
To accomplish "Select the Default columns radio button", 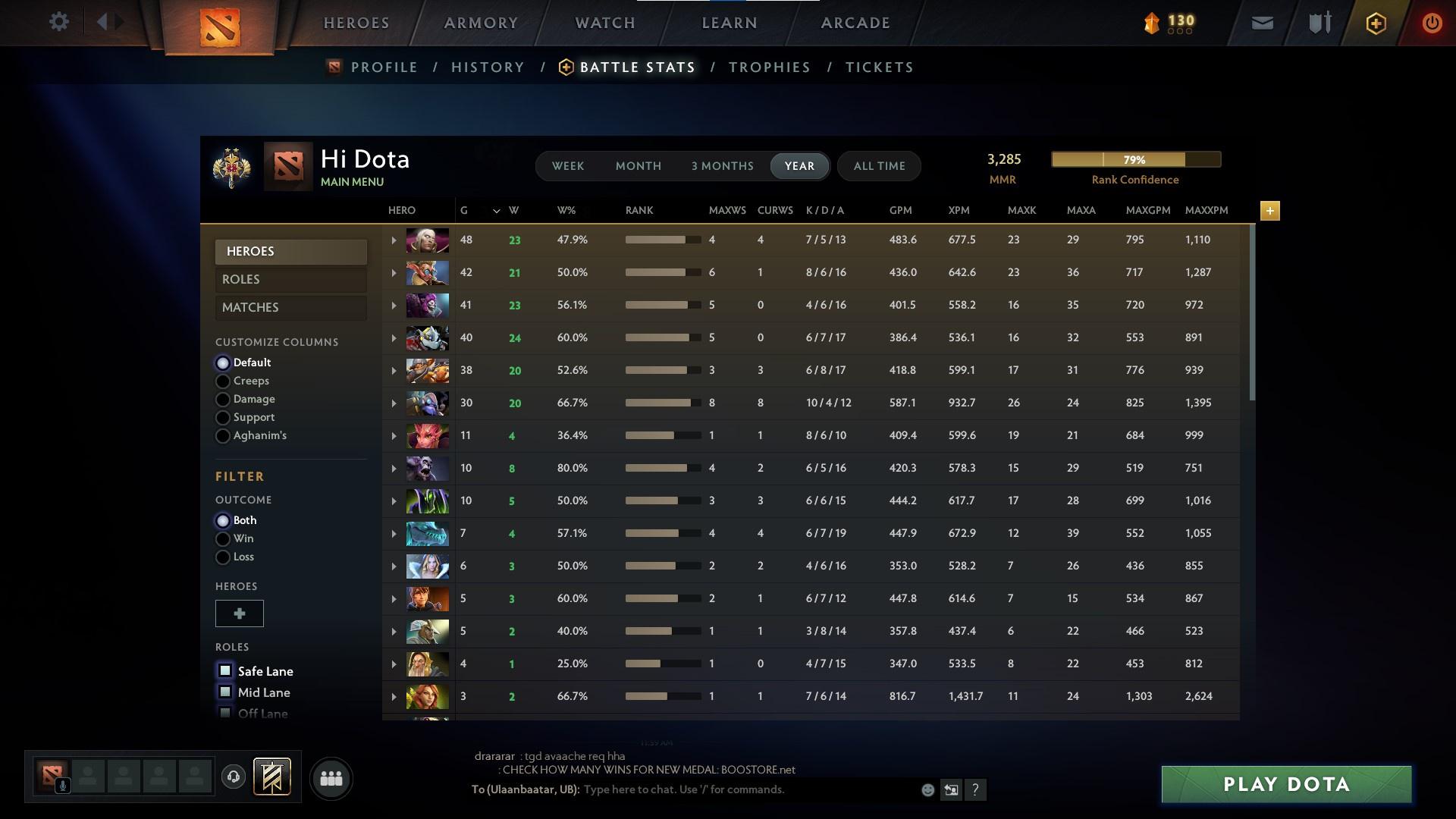I will coord(223,362).
